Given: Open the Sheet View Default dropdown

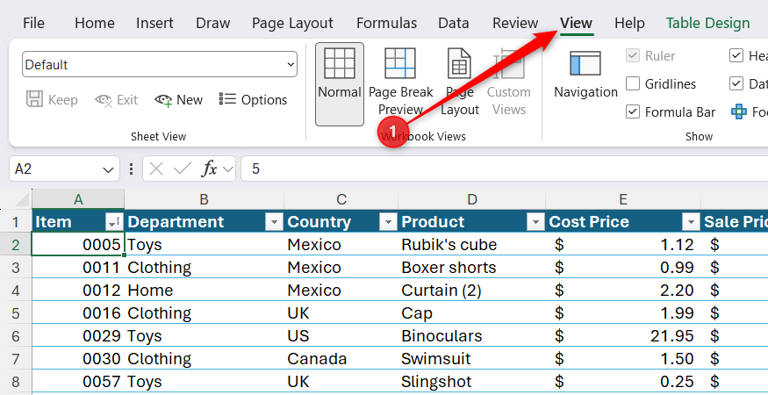Looking at the screenshot, I should coord(159,64).
